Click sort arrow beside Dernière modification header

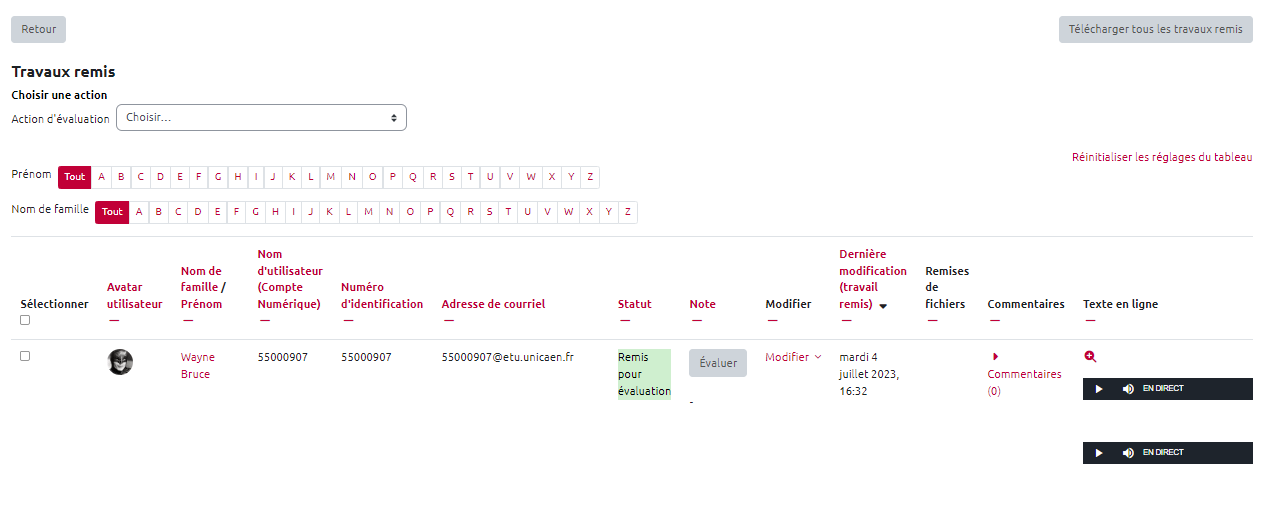pos(883,306)
